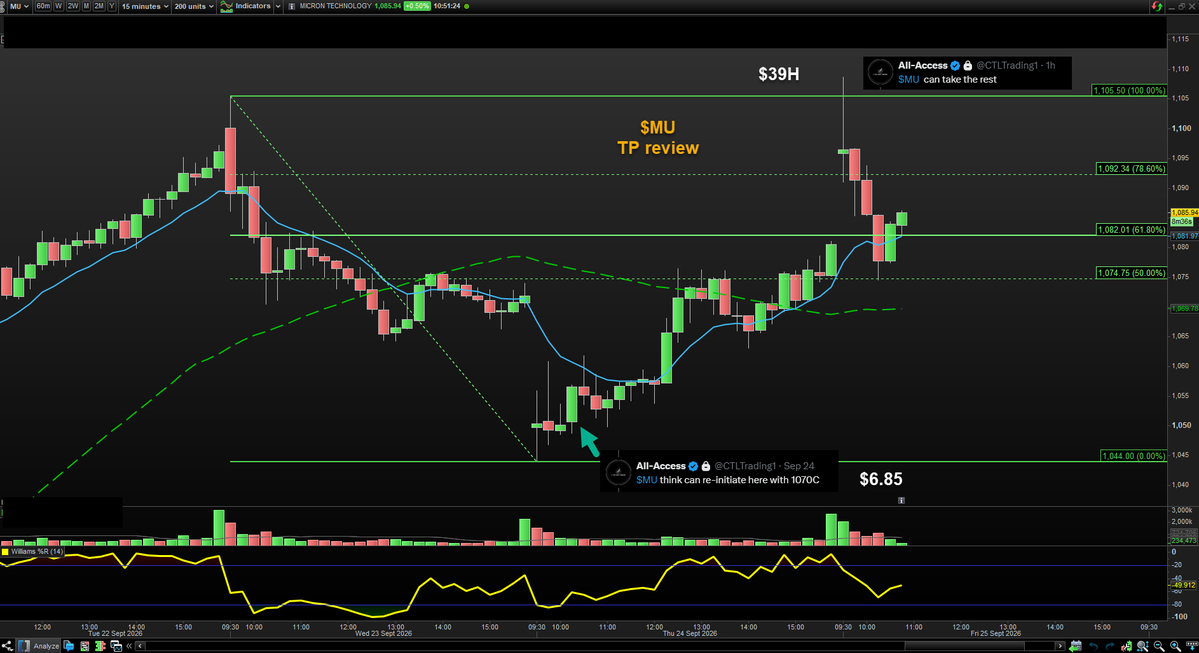
Task: Click the -49.912 Williams %R value tag
Action: [1184, 585]
